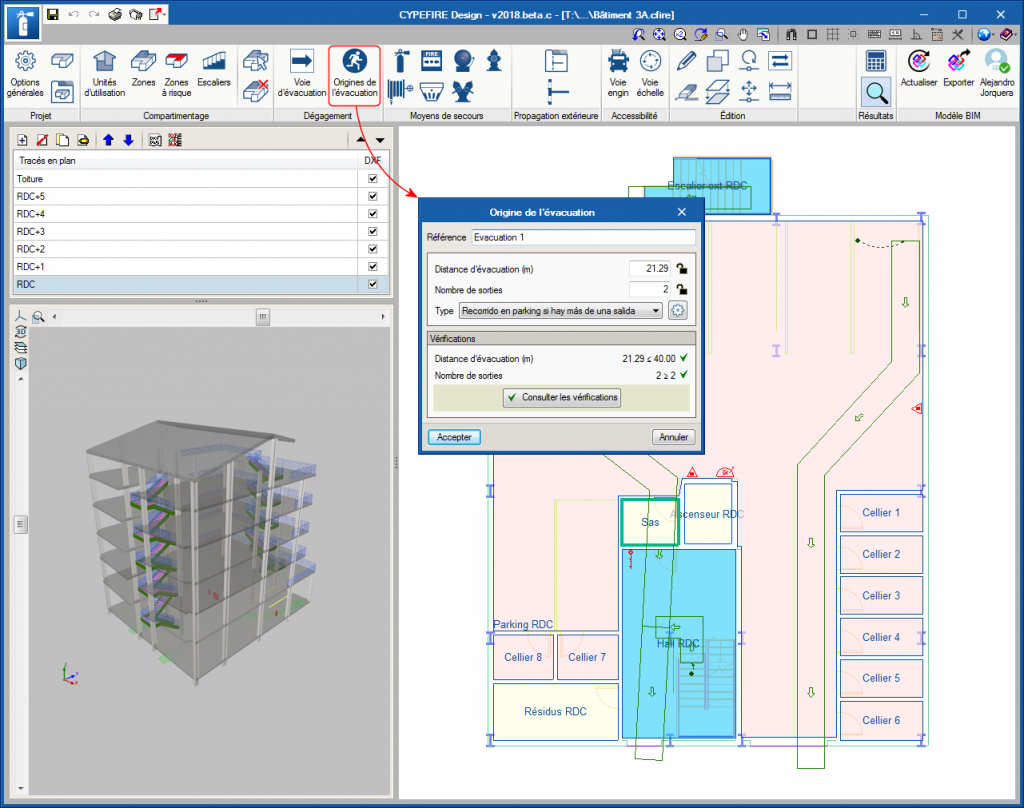Toggle the Distance d'évacuation lock
Viewport: 1024px width, 808px height.
681,268
